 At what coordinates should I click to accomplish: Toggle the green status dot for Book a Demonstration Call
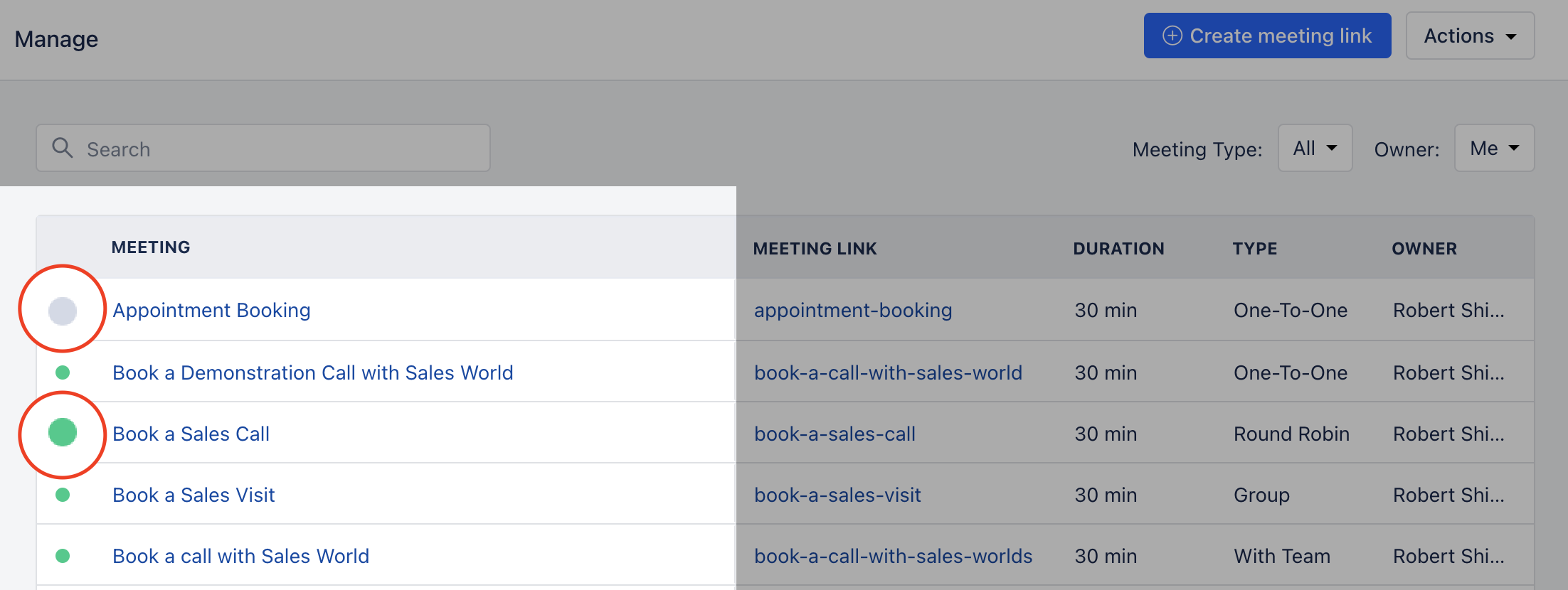point(63,372)
